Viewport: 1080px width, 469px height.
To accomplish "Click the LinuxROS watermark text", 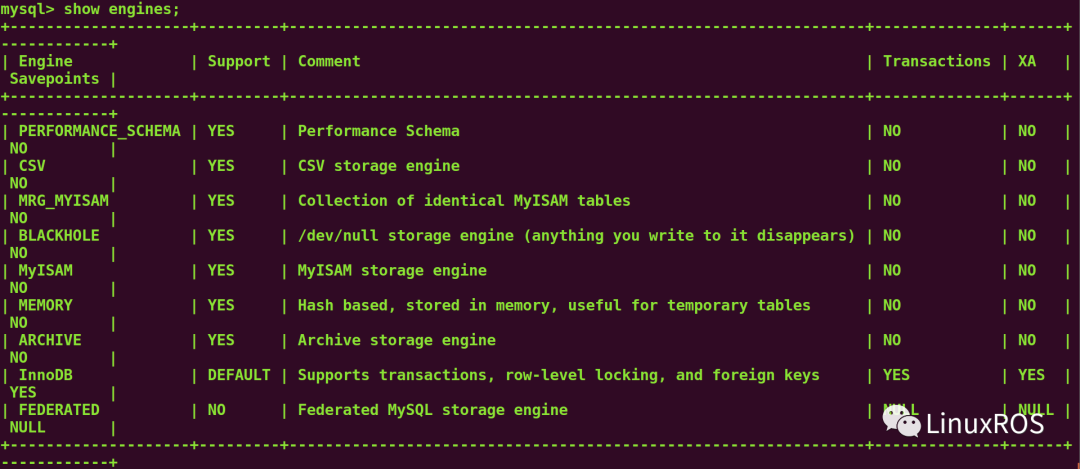I will click(x=984, y=424).
